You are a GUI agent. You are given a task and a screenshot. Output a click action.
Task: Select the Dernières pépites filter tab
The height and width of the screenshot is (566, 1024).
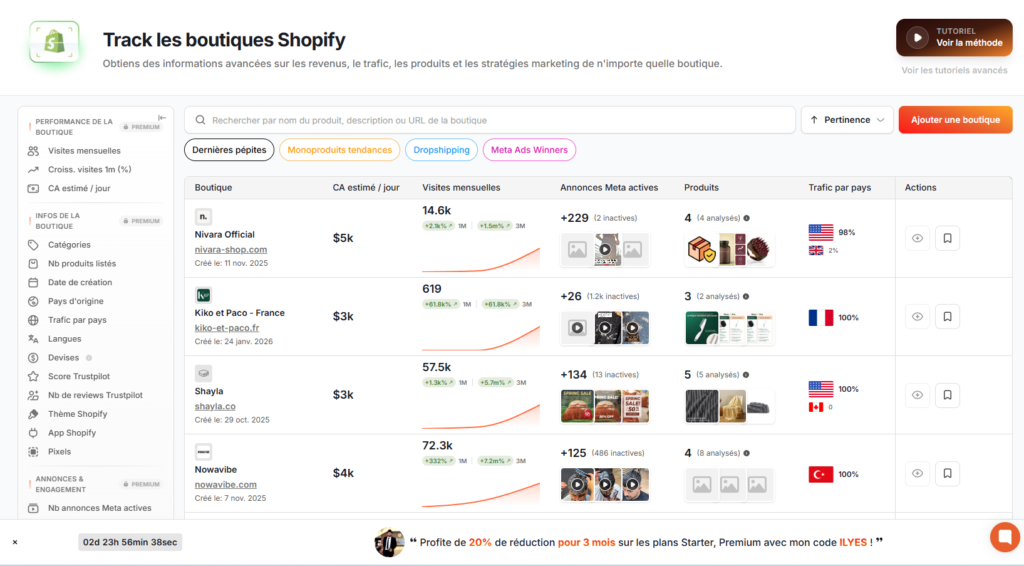coord(229,150)
